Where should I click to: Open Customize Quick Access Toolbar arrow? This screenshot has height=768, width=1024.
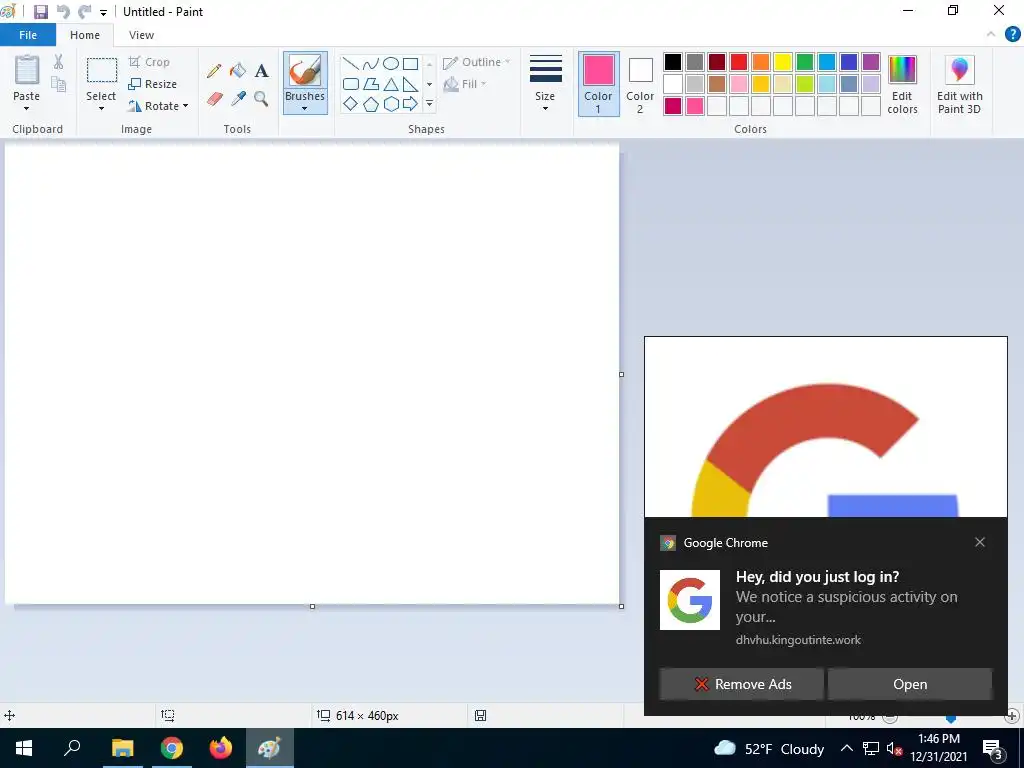[x=103, y=12]
